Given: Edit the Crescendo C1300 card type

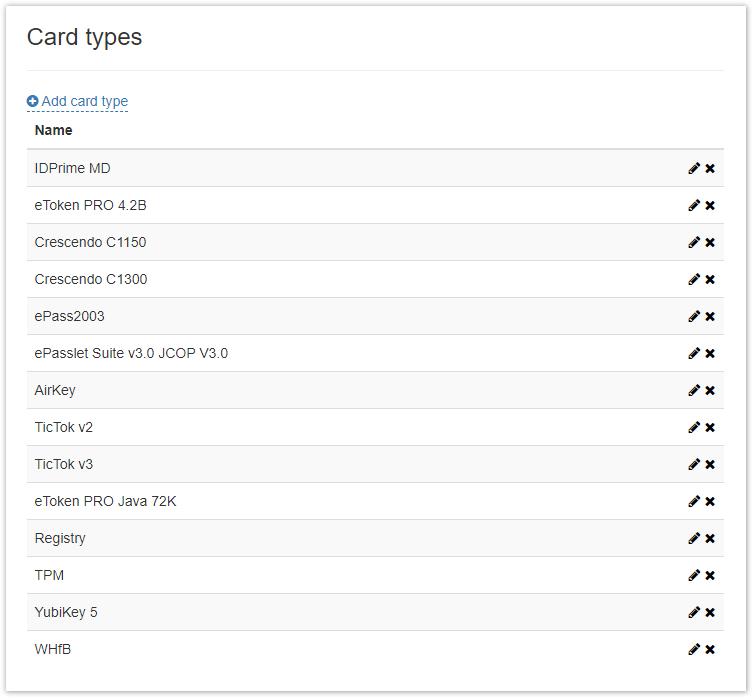Looking at the screenshot, I should [x=694, y=279].
